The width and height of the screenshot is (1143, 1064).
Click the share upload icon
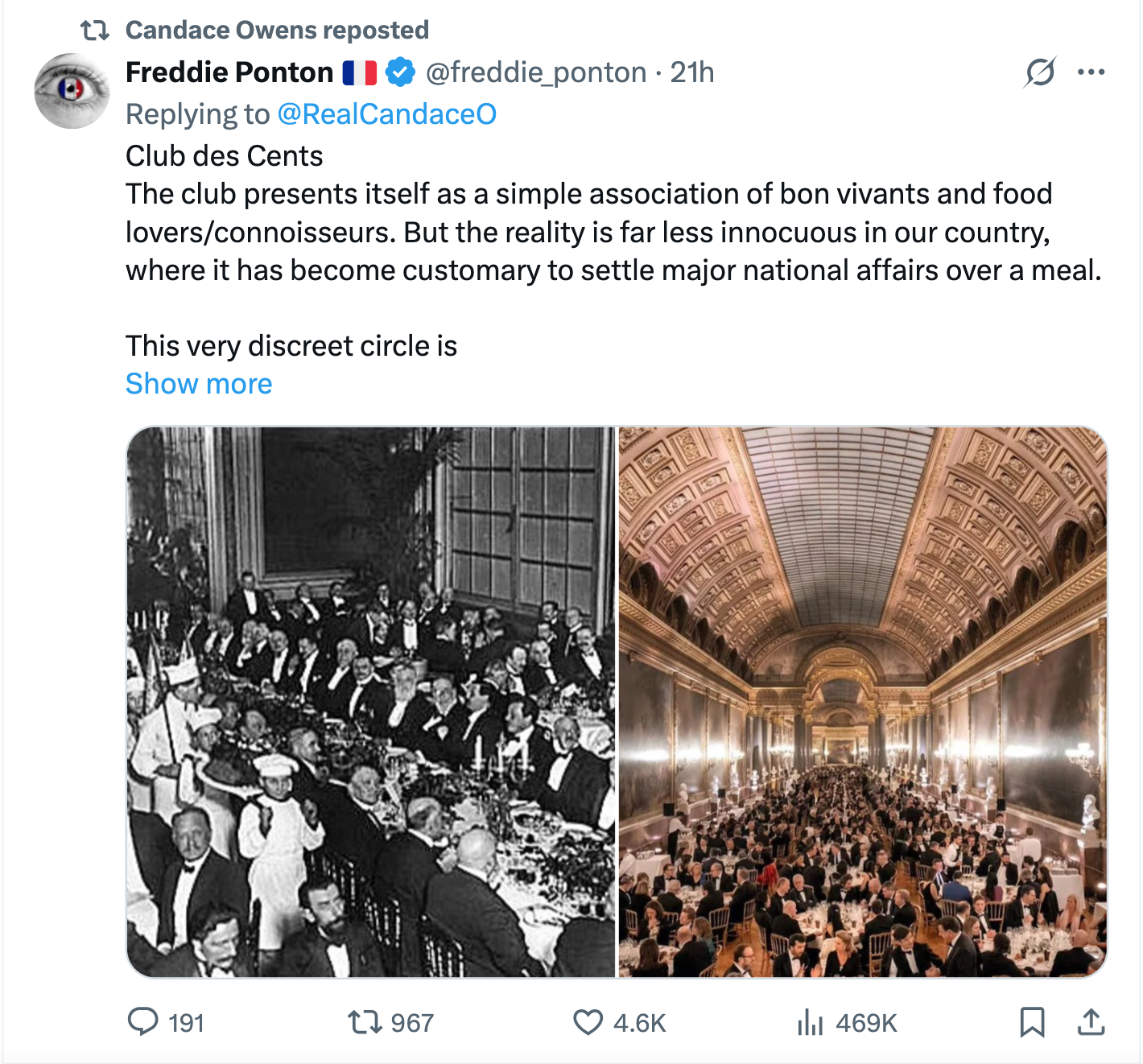point(1091,1022)
